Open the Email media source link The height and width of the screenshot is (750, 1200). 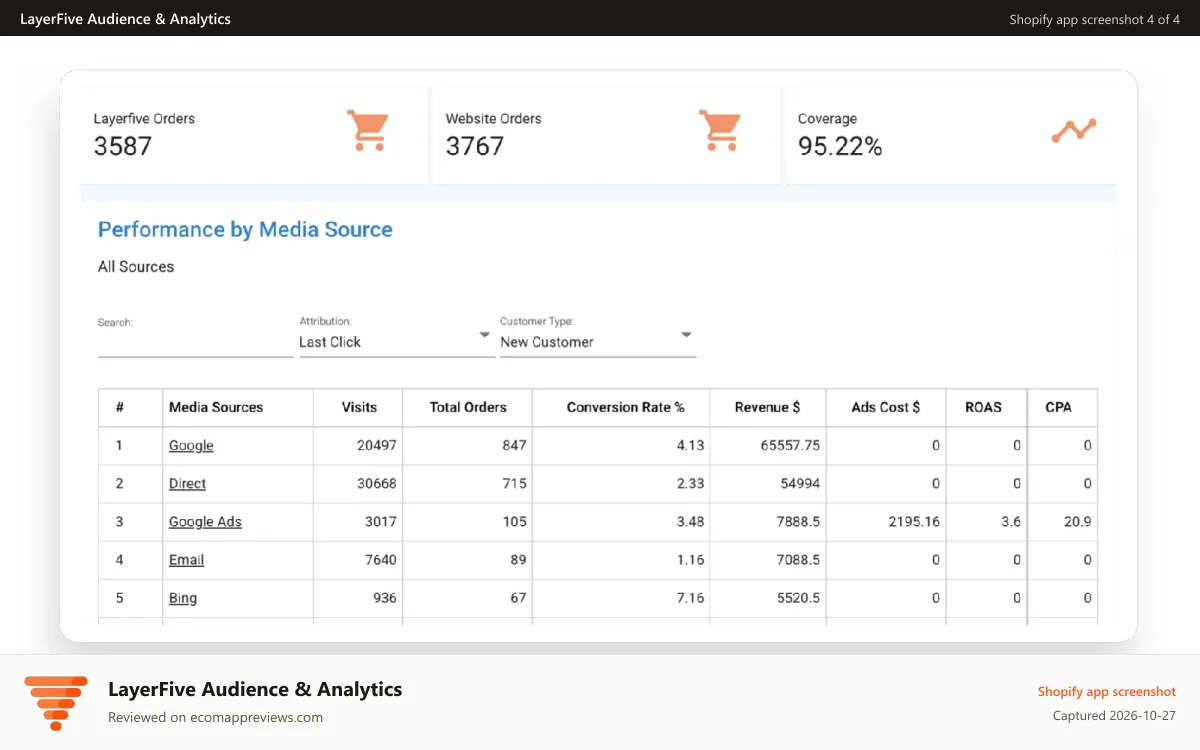pos(186,560)
